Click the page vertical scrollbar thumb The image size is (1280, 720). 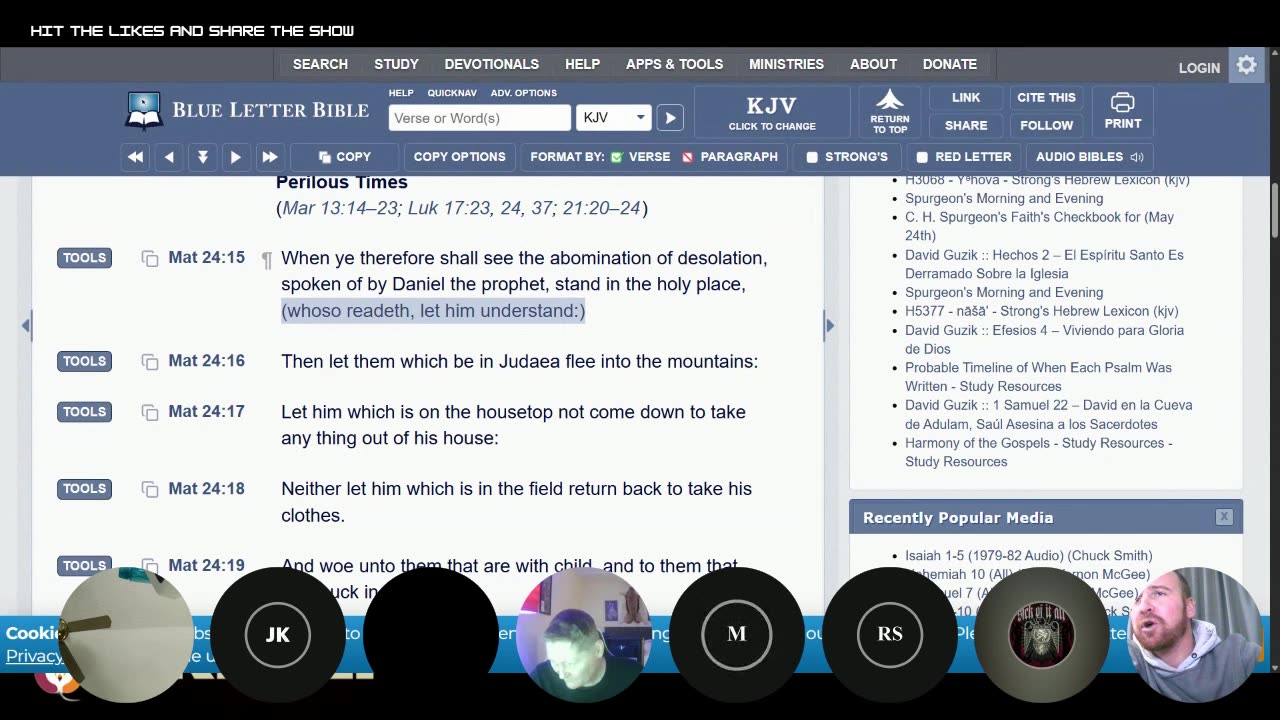(1274, 211)
